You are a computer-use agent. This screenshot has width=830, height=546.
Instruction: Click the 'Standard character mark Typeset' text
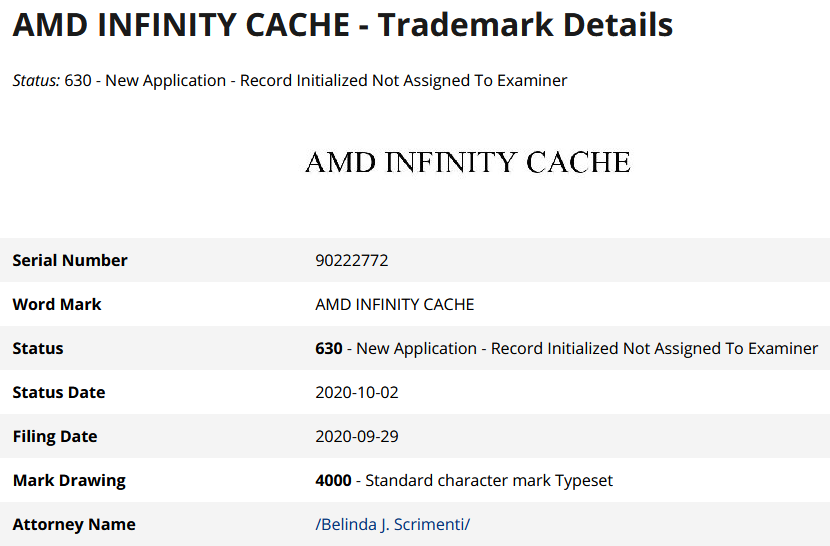click(489, 480)
